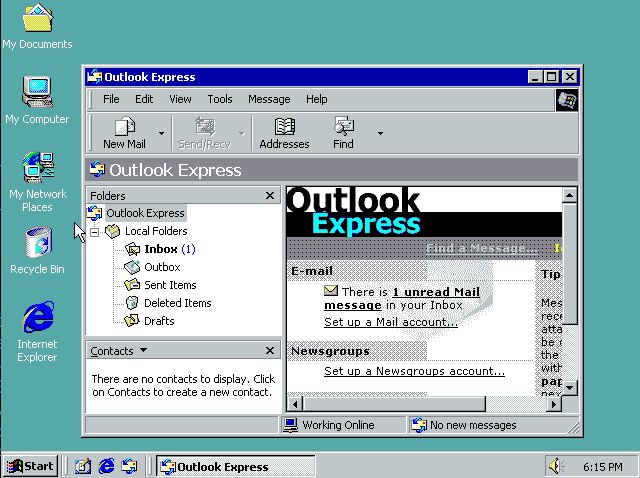Open the Tools menu
The width and height of the screenshot is (640, 478).
tap(220, 99)
